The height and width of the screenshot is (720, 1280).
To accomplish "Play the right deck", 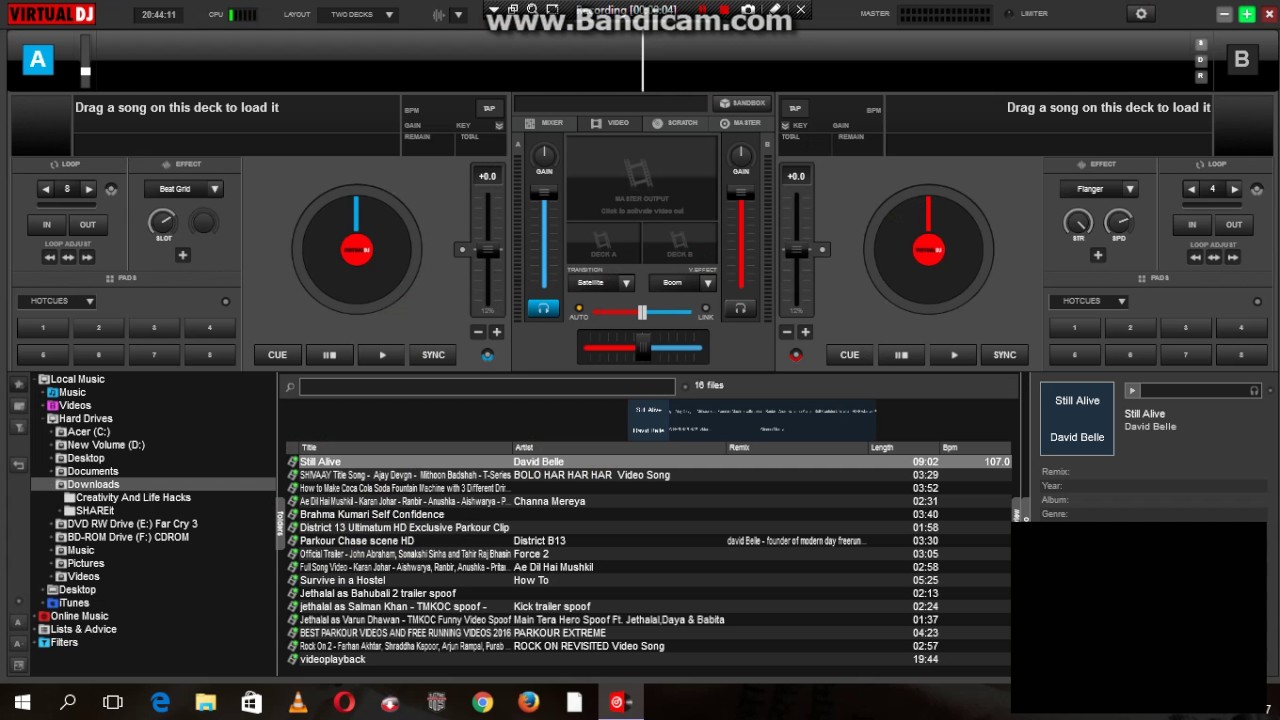I will pos(954,355).
